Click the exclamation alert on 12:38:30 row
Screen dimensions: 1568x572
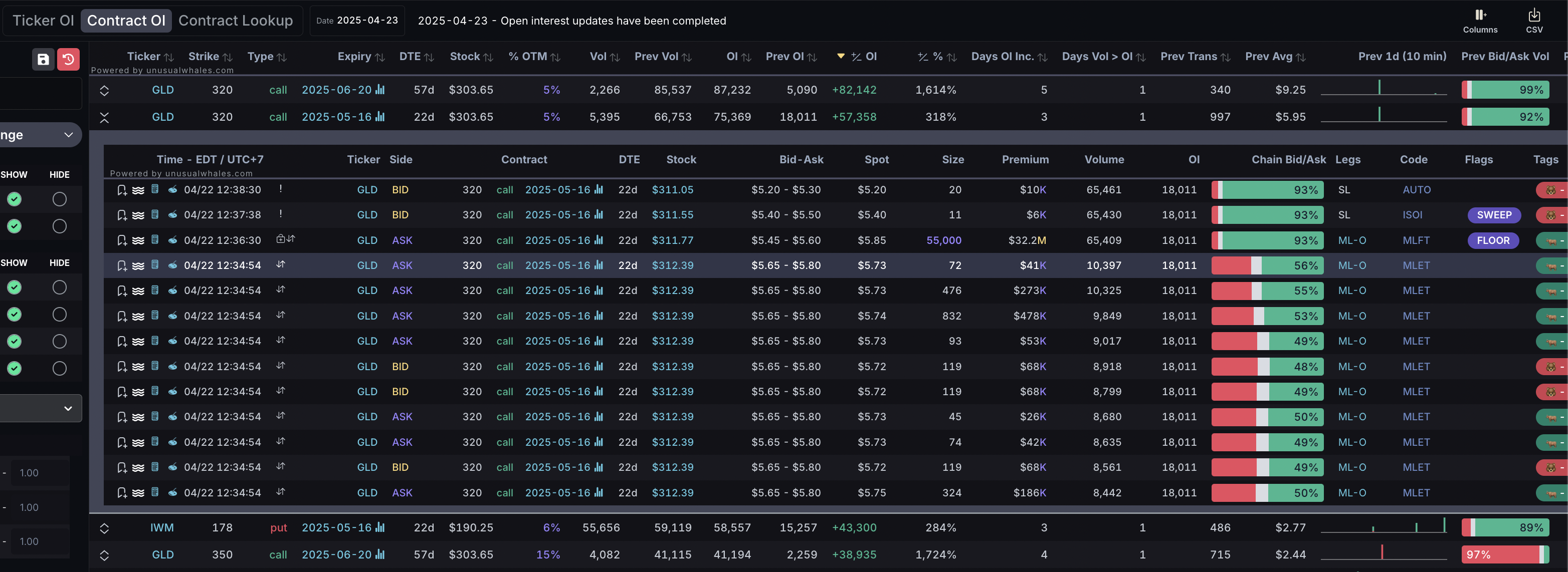click(x=281, y=189)
